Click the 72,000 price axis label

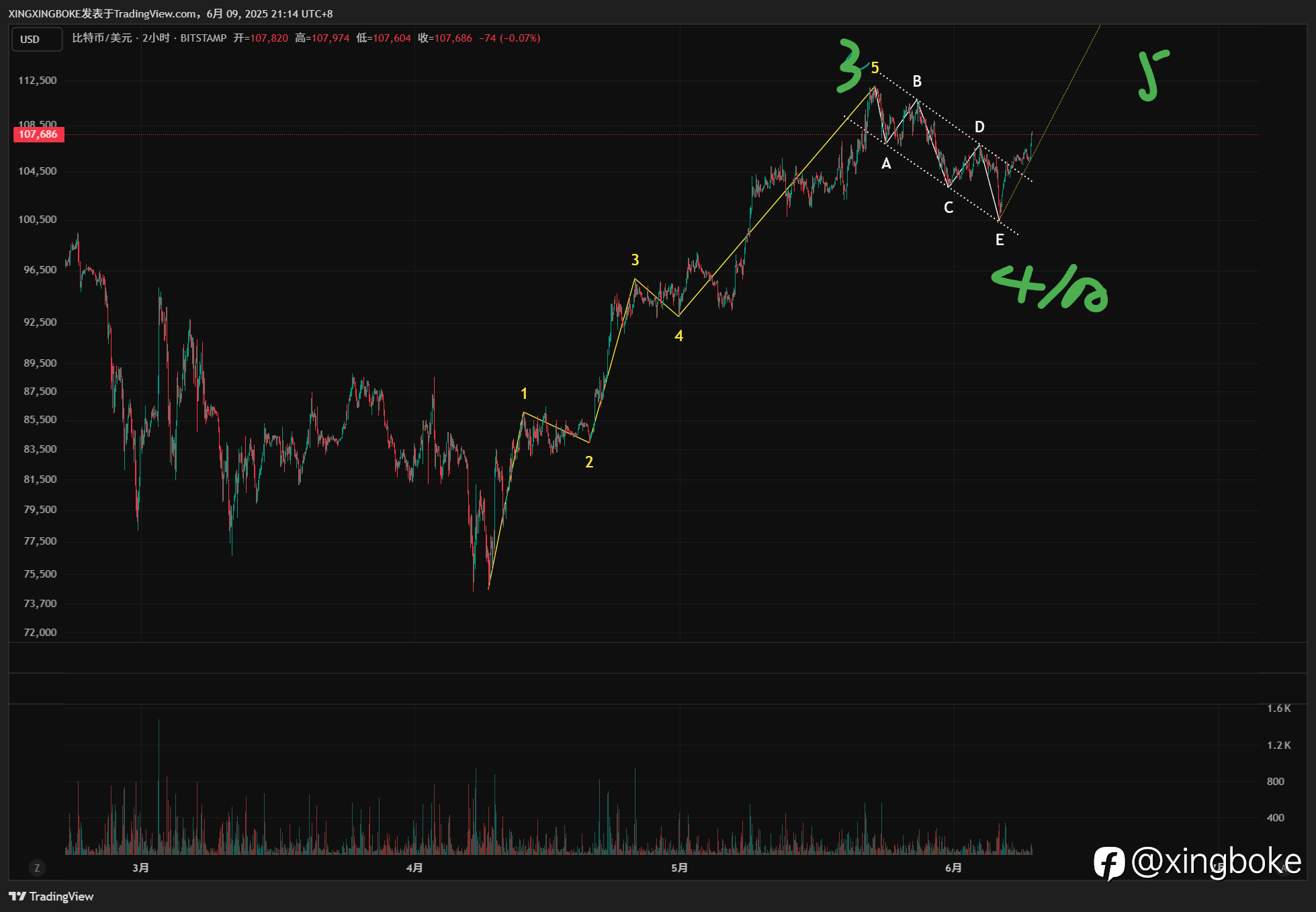(40, 633)
